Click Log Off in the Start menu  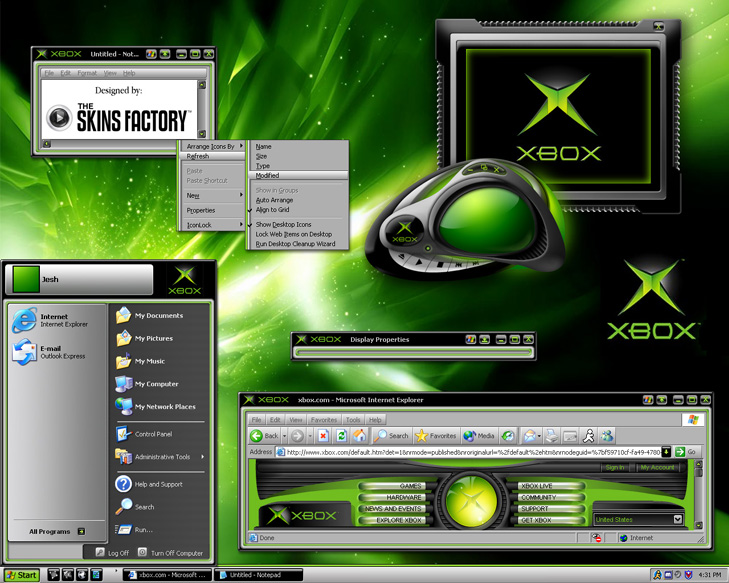pos(113,552)
